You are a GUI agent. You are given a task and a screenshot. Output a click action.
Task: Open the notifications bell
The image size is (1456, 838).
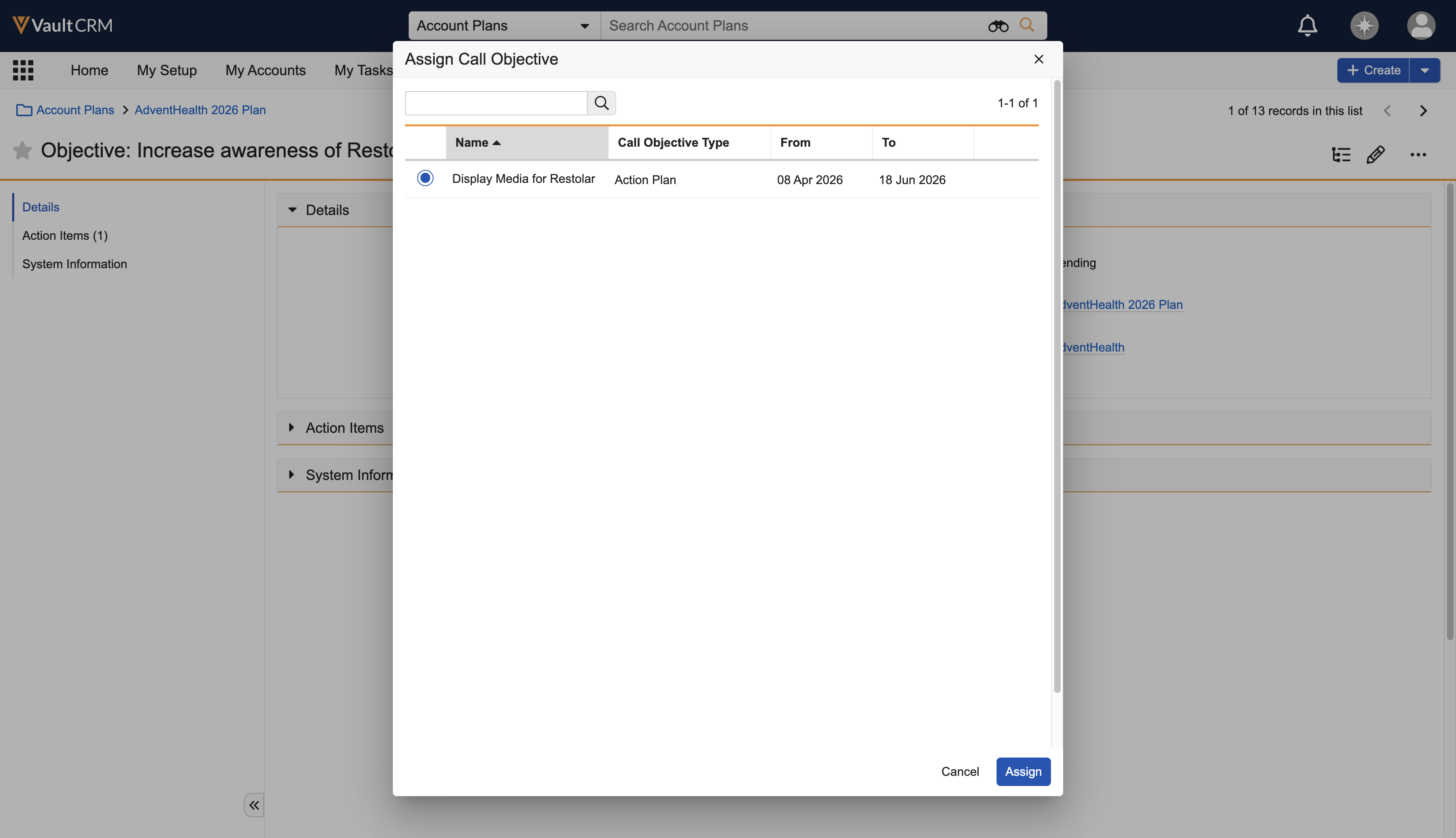(x=1307, y=25)
